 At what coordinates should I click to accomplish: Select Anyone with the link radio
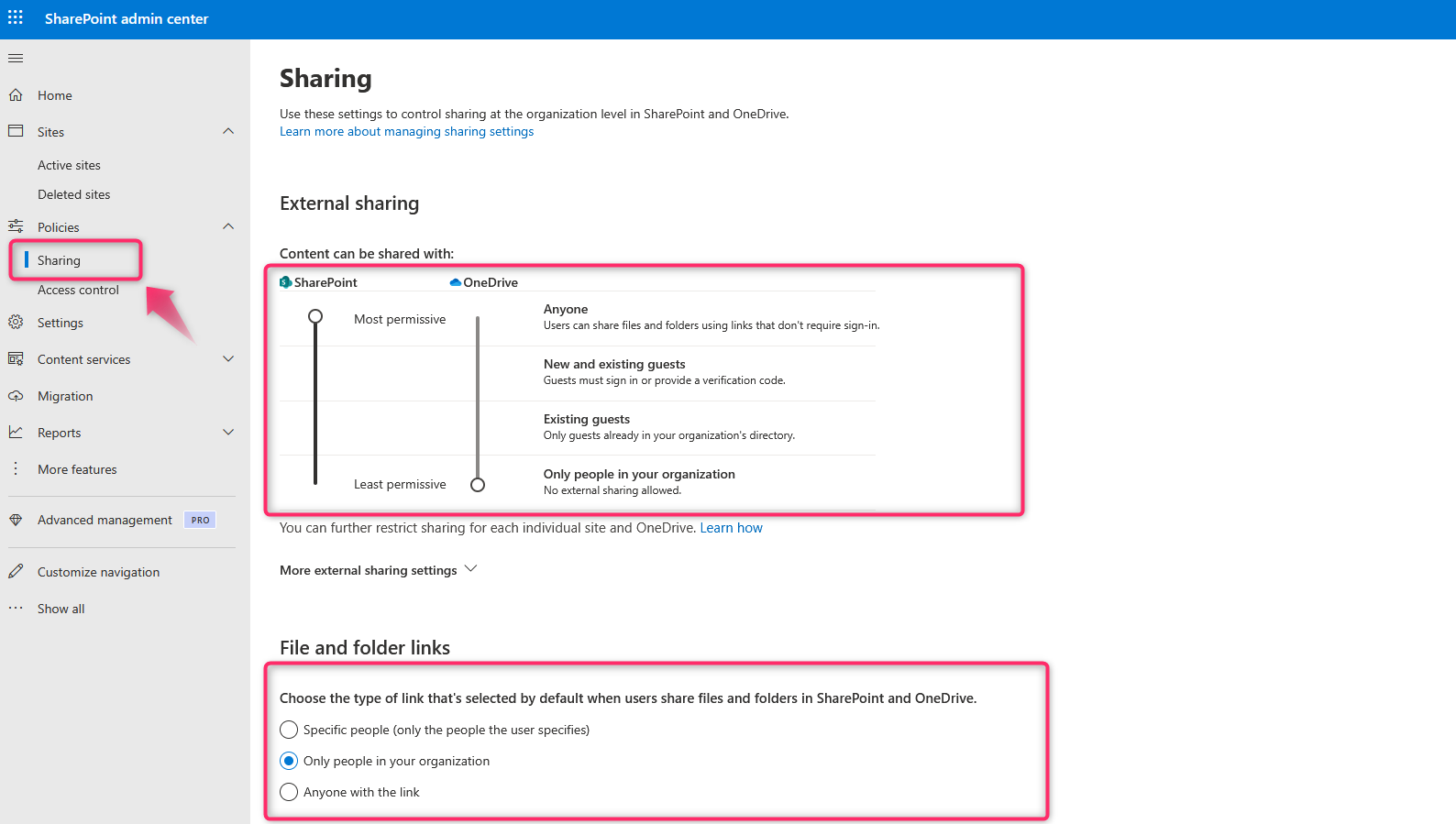(x=289, y=792)
